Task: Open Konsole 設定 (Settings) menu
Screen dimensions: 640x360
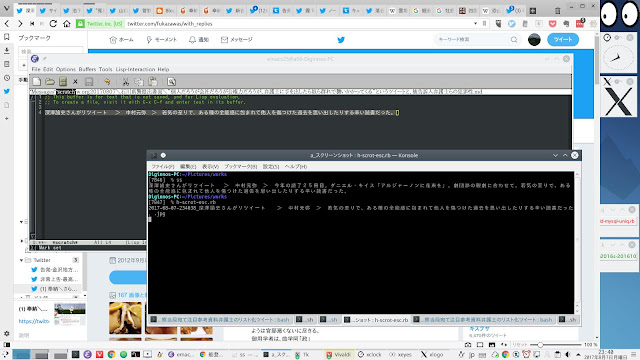Action: pyautogui.click(x=271, y=167)
